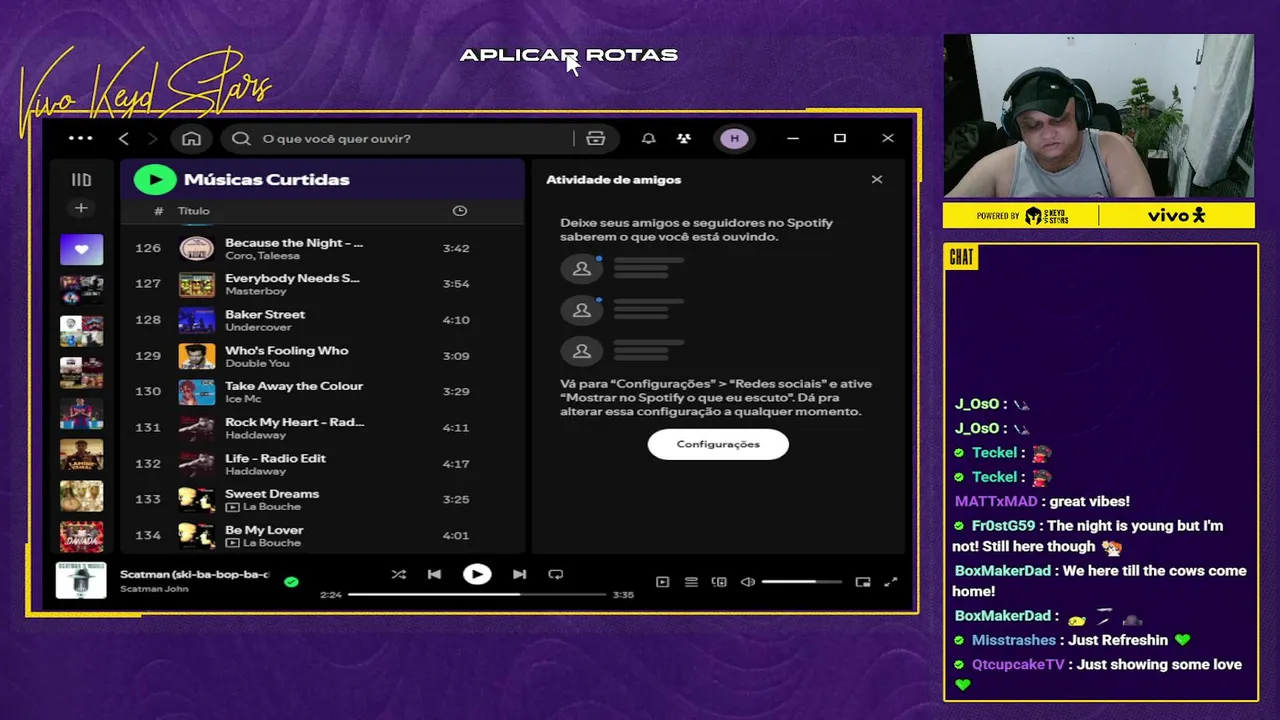Open the Browse icon in search bar

[596, 138]
